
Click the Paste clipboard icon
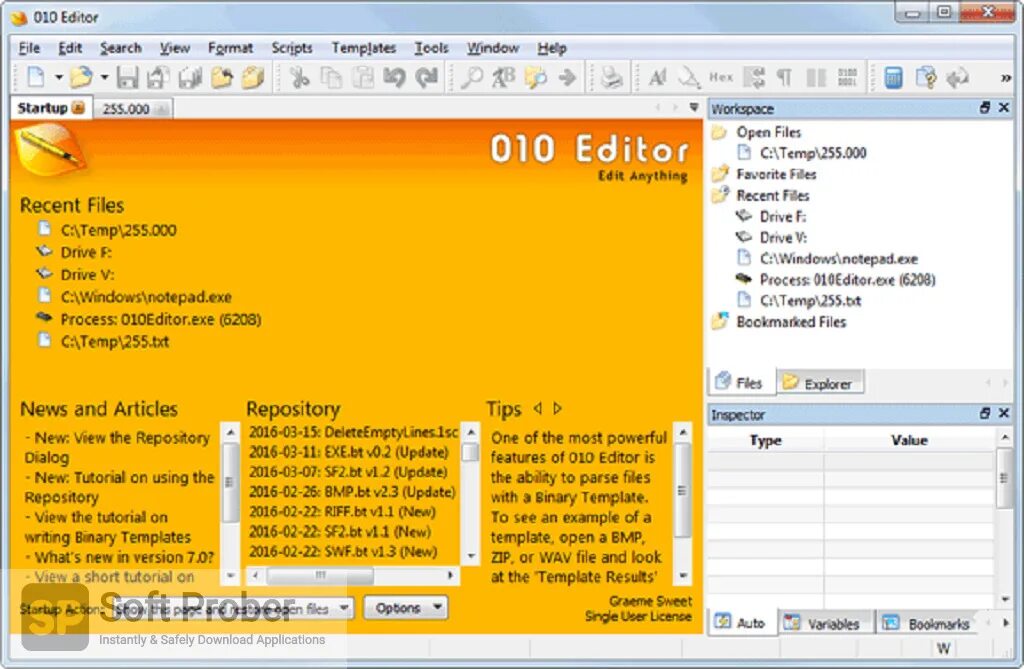pos(362,78)
